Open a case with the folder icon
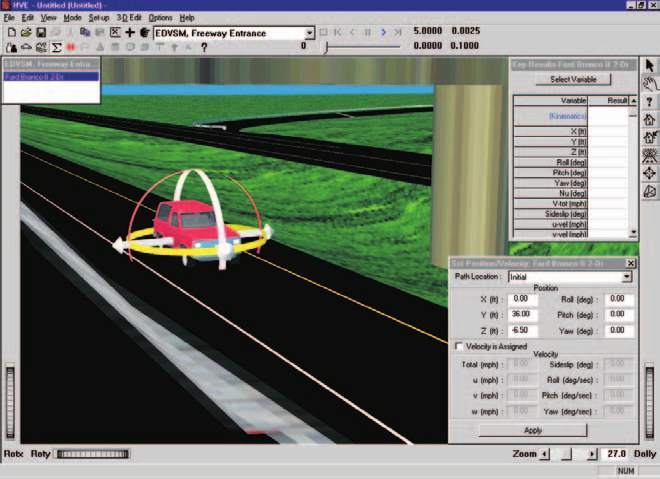 pos(26,32)
